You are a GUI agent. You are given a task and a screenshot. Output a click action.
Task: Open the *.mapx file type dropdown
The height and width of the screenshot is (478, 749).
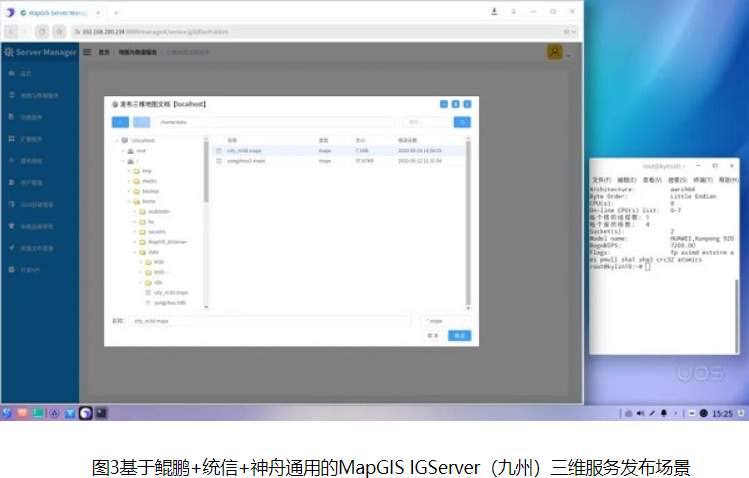pos(446,320)
